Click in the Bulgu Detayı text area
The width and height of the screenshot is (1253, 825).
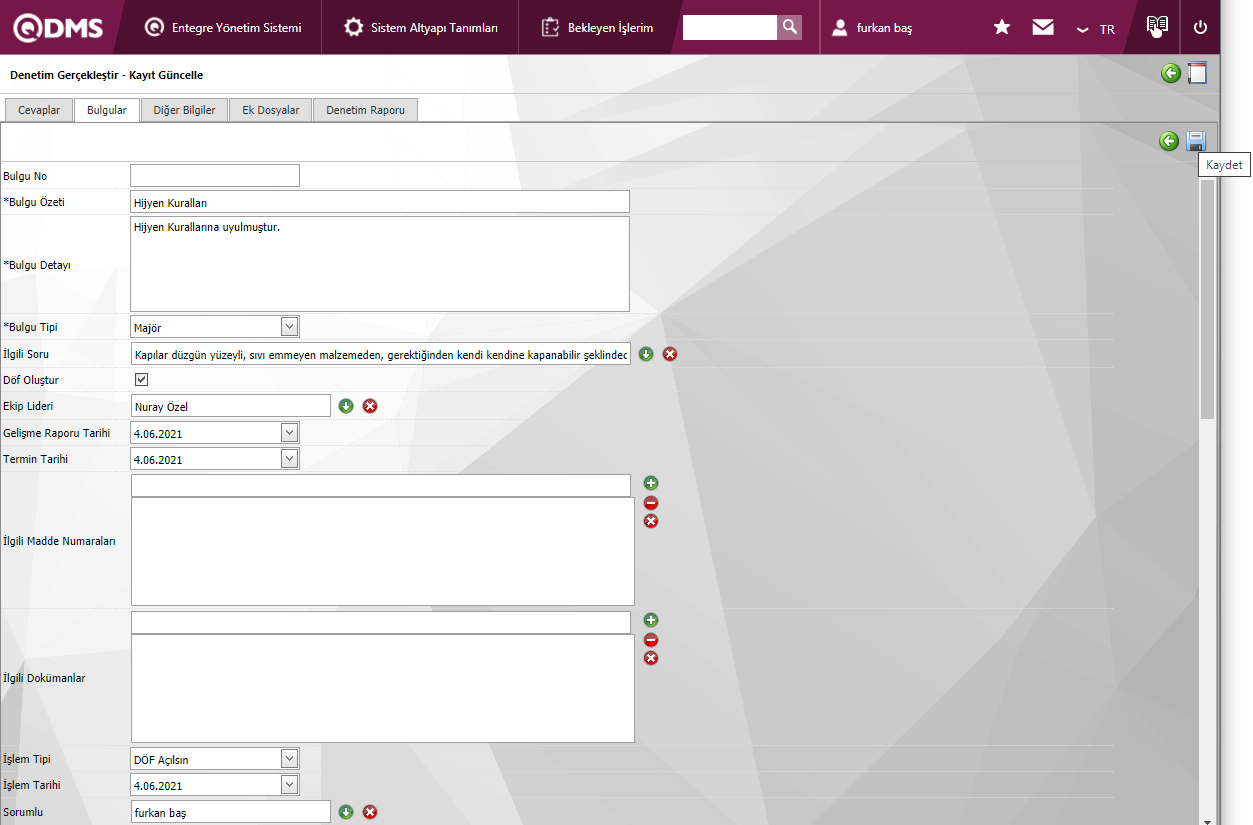[x=380, y=264]
